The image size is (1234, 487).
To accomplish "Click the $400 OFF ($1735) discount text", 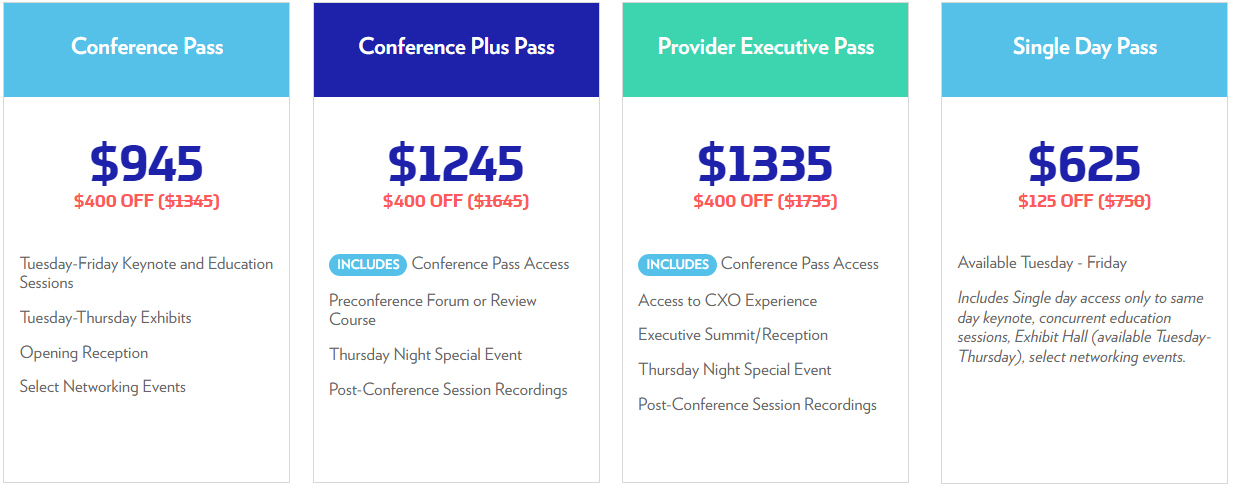I will [x=766, y=201].
